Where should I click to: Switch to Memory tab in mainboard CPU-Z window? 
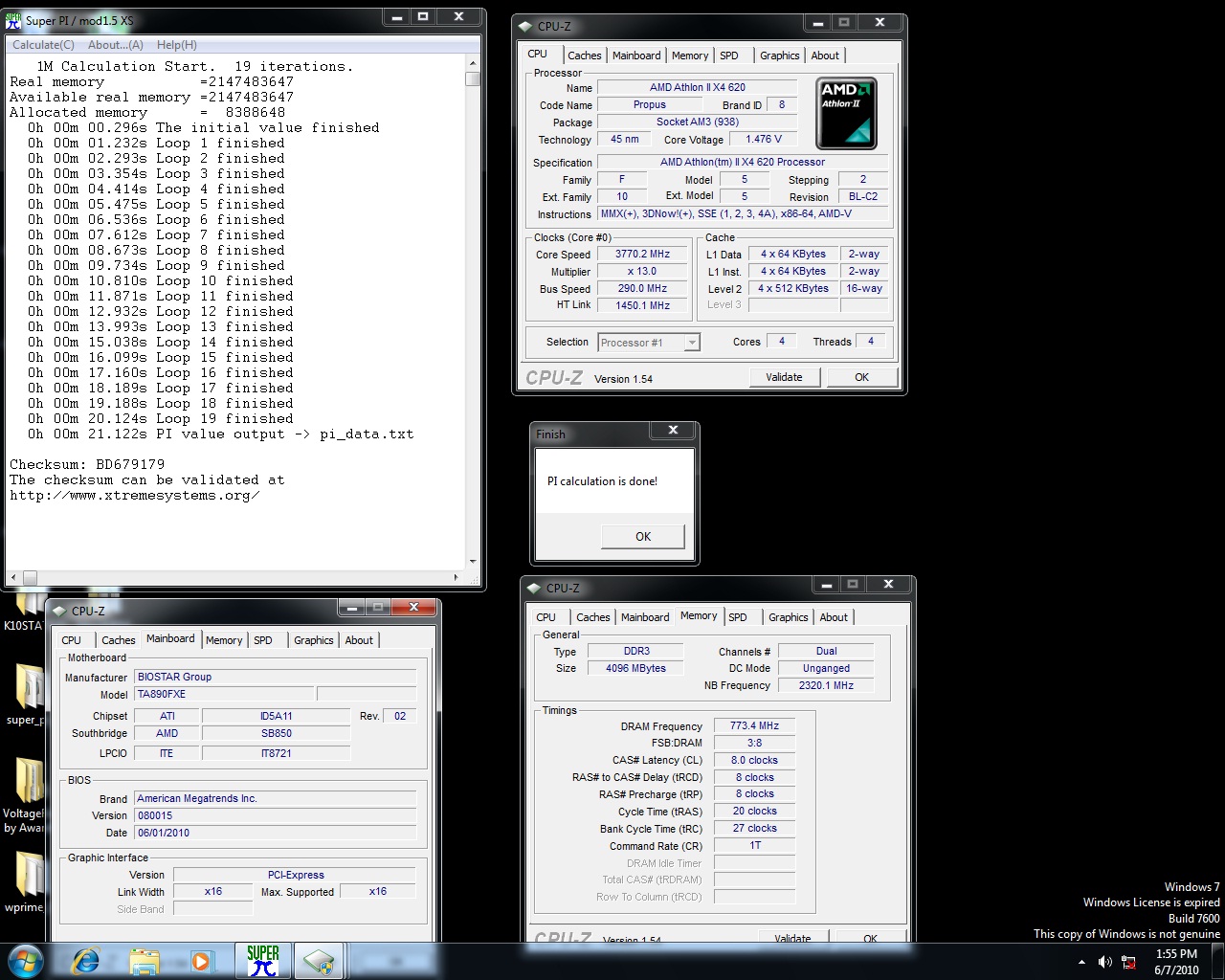[224, 640]
